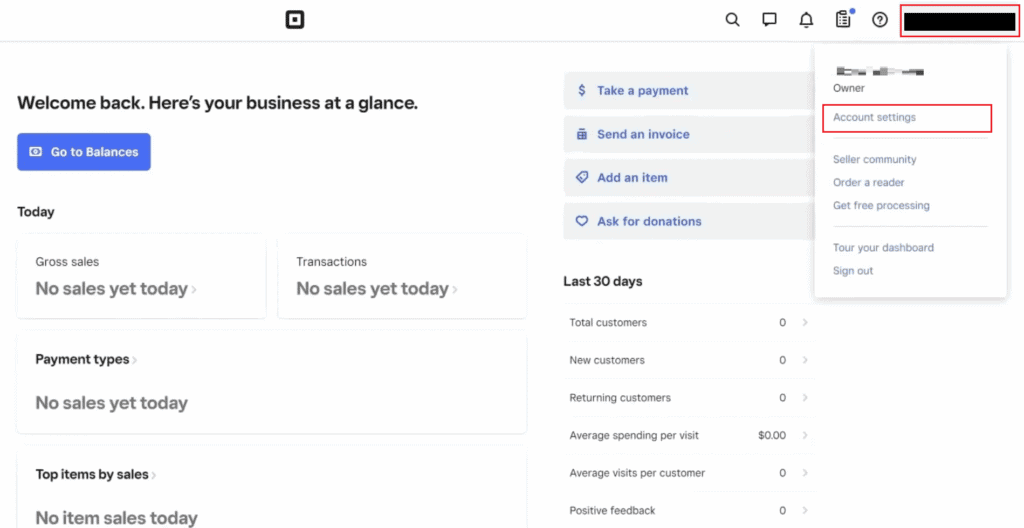Image resolution: width=1024 pixels, height=528 pixels.
Task: Click the Square logo icon
Action: click(x=294, y=20)
